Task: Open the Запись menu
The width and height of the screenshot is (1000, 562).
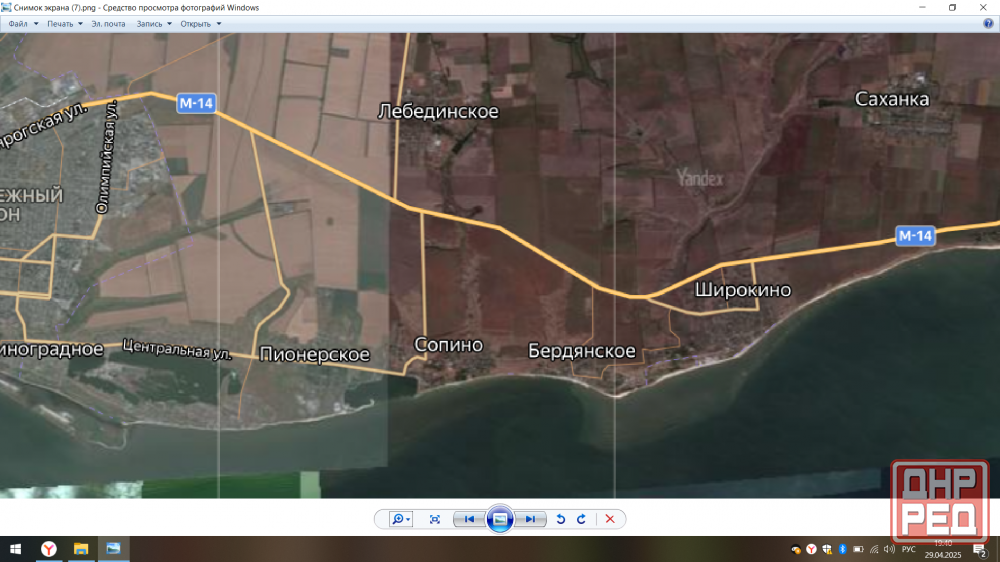Action: pos(153,24)
